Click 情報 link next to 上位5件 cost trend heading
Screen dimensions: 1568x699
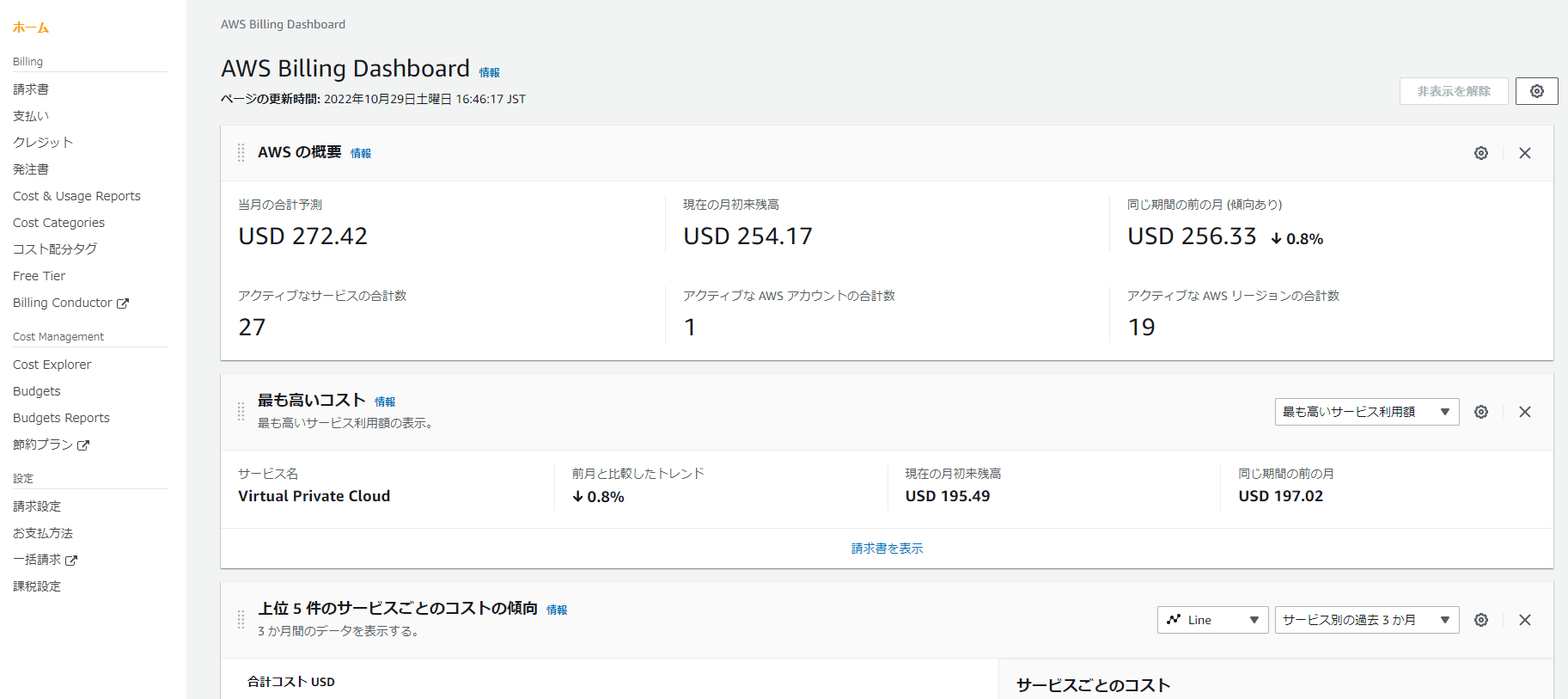tap(557, 610)
